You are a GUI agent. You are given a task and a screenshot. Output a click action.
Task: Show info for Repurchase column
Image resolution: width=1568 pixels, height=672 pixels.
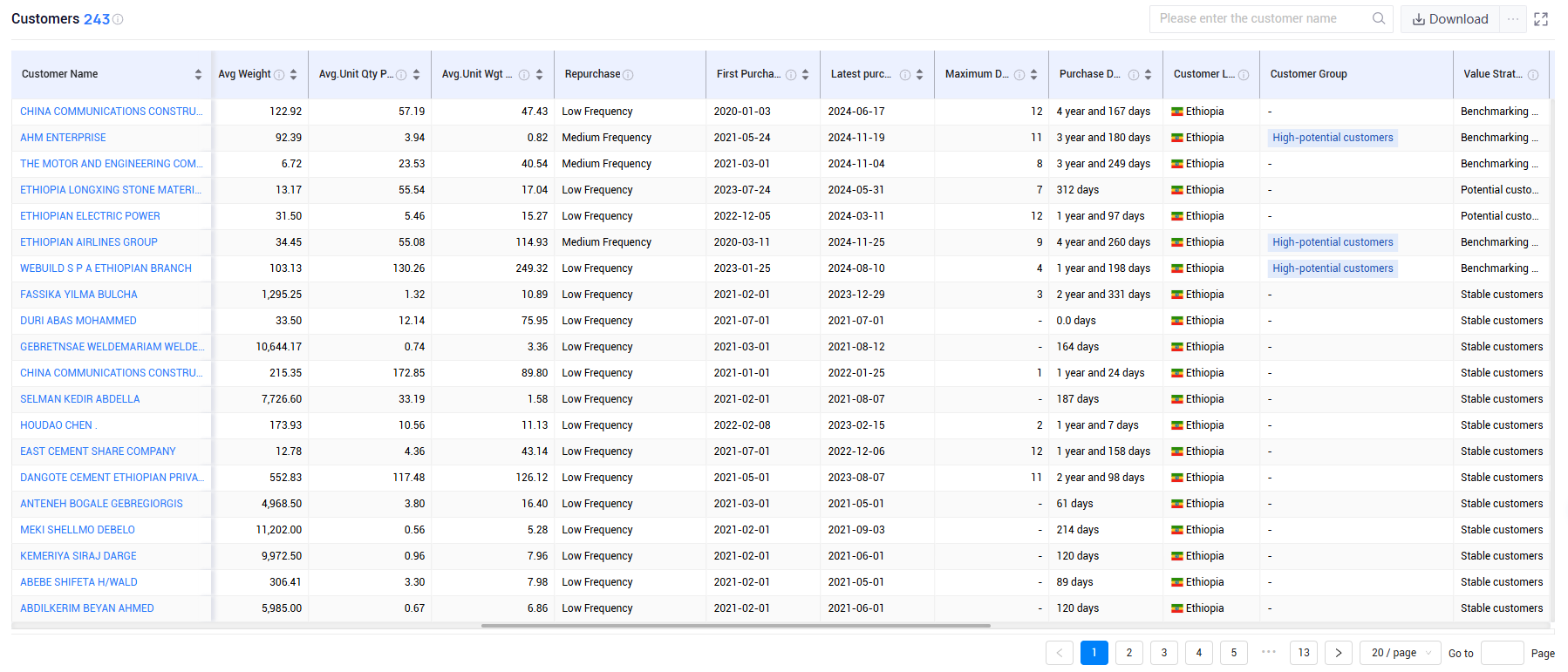point(628,75)
